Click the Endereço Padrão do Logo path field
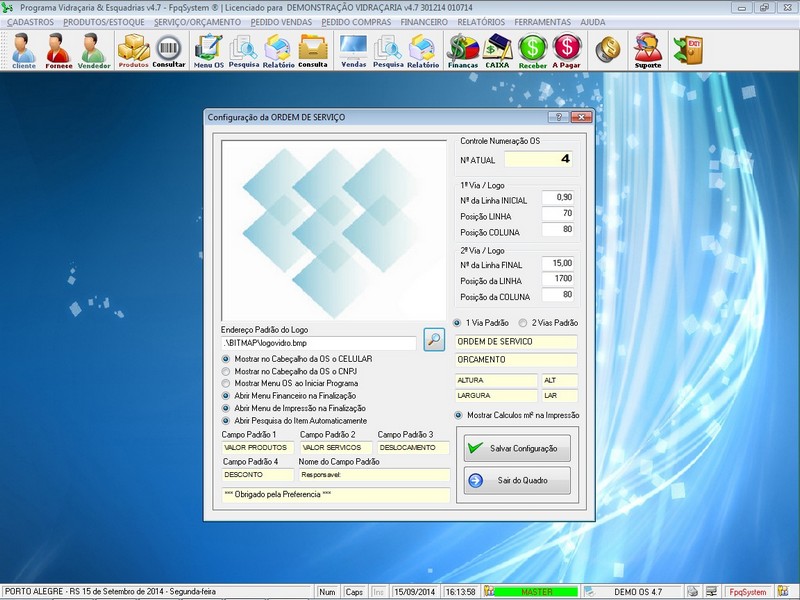The image size is (800, 600). tap(318, 343)
